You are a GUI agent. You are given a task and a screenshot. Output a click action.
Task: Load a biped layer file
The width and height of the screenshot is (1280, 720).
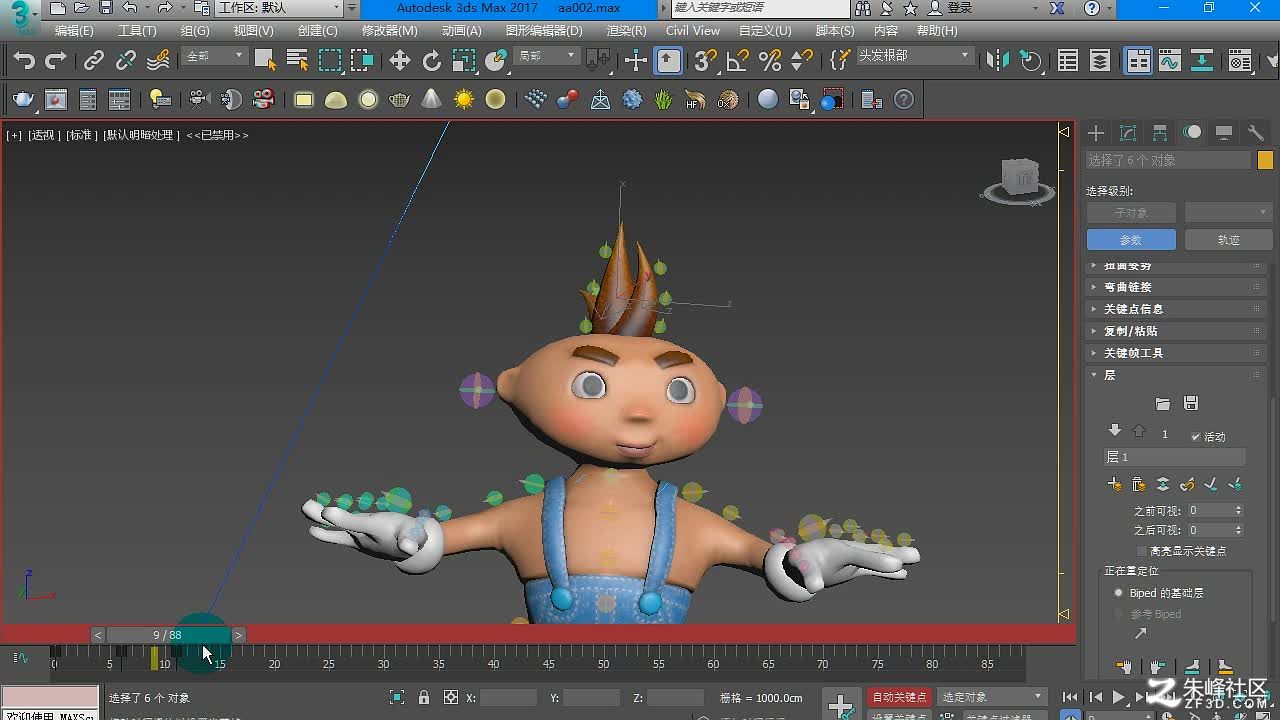(x=1162, y=403)
